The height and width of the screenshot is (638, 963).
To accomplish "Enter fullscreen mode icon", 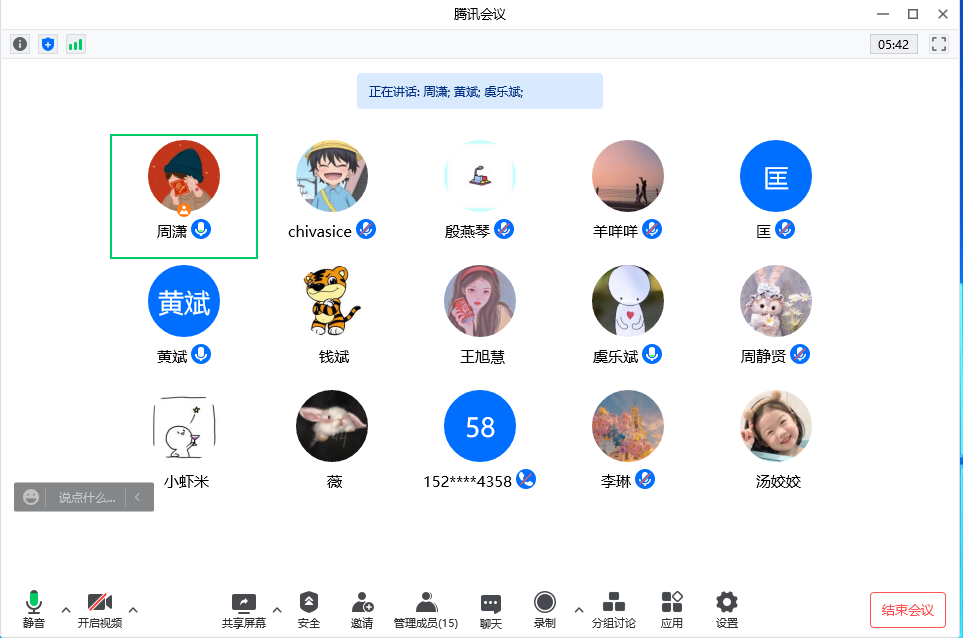I will tap(938, 44).
